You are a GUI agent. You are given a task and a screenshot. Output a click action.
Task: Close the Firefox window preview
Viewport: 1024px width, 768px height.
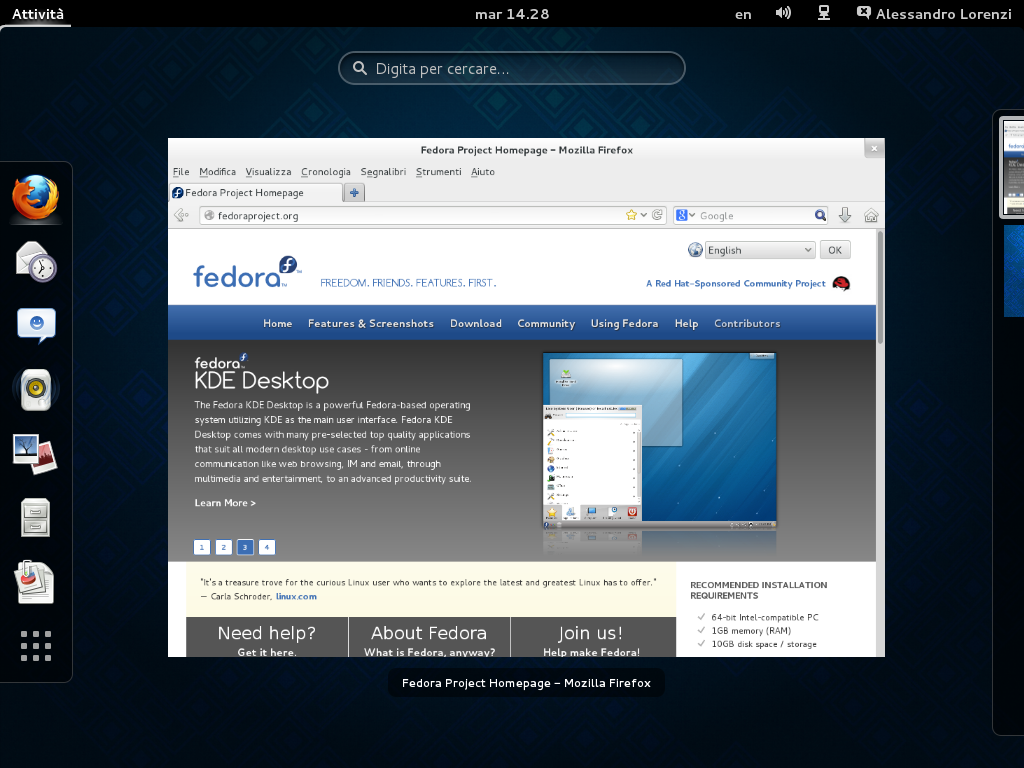[x=874, y=149]
